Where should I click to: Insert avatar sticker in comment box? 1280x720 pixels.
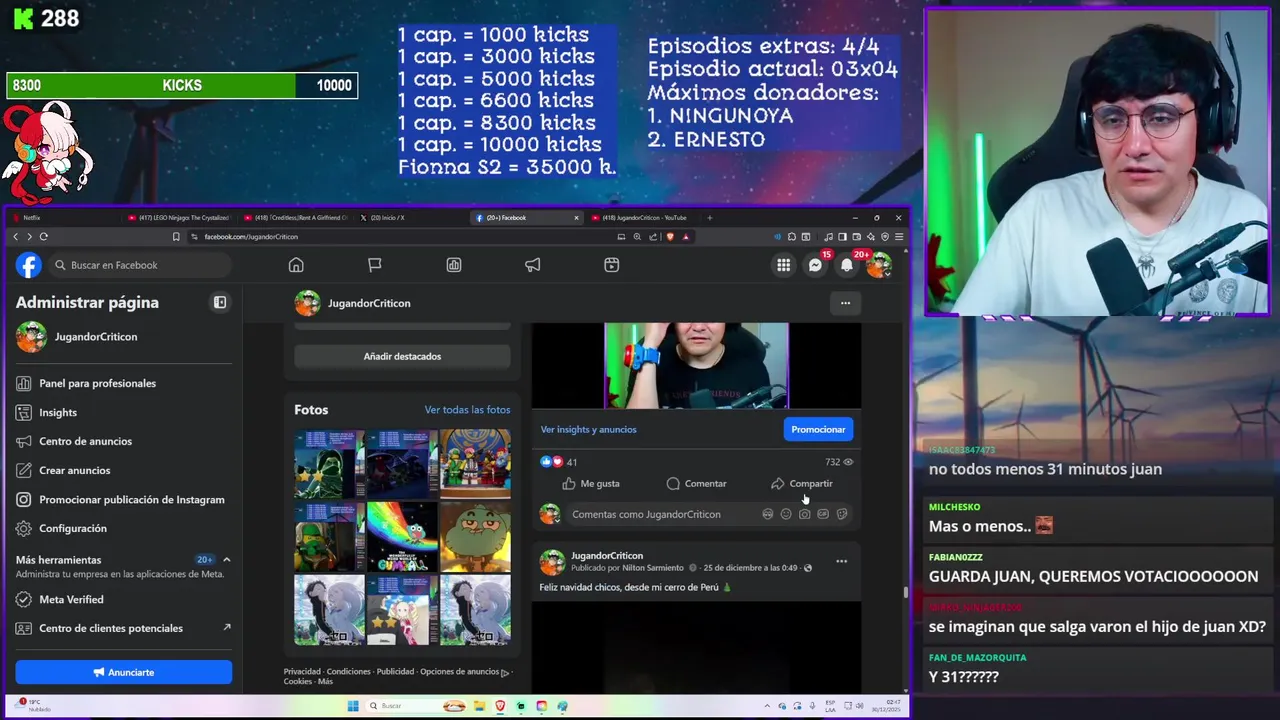[768, 514]
